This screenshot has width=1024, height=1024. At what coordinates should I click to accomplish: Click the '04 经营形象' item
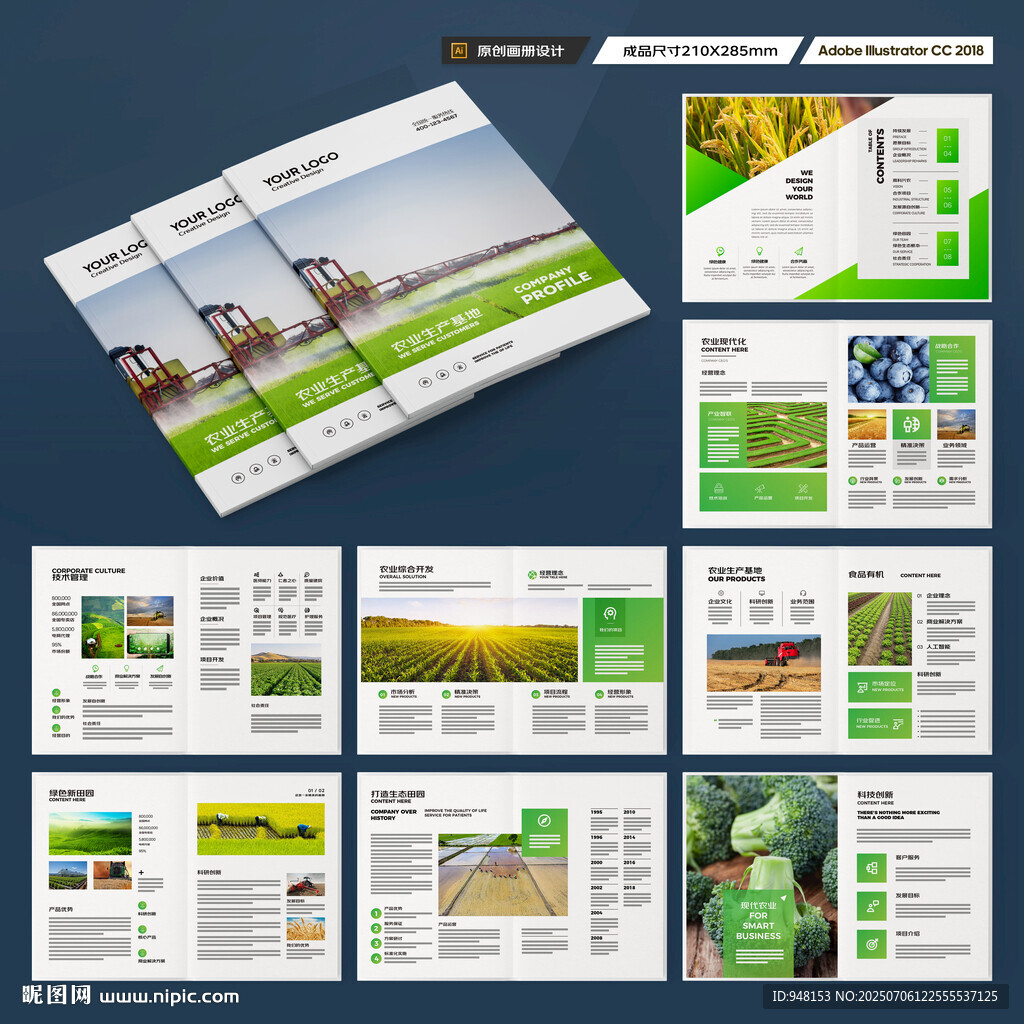pyautogui.click(x=615, y=694)
